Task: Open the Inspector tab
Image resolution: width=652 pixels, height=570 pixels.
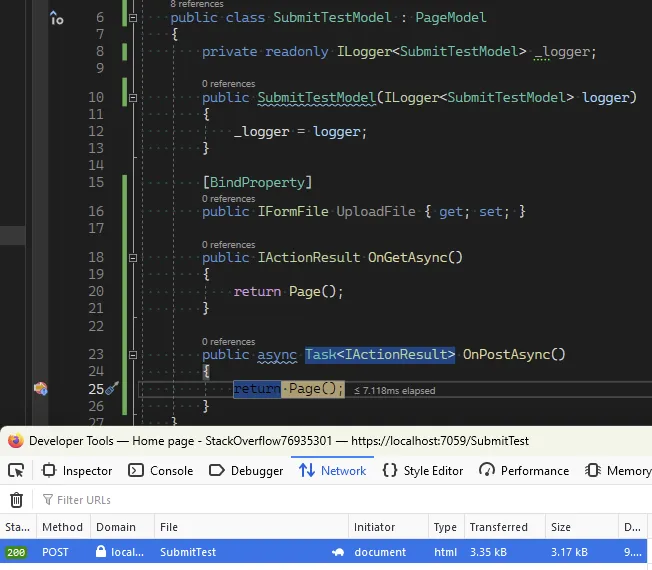Action: coord(77,471)
